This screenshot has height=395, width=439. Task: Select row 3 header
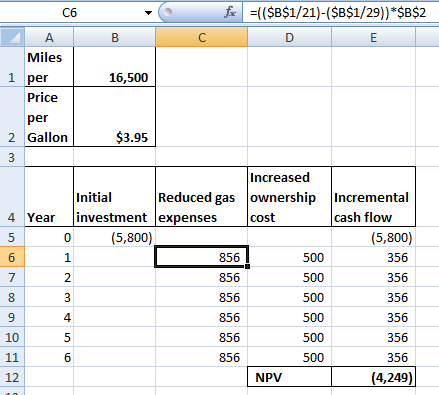(x=12, y=157)
